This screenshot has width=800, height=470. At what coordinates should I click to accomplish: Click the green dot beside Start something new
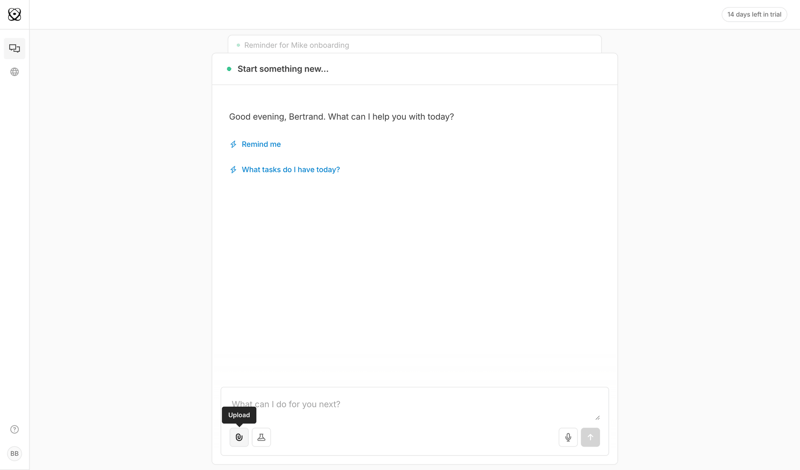pyautogui.click(x=229, y=69)
